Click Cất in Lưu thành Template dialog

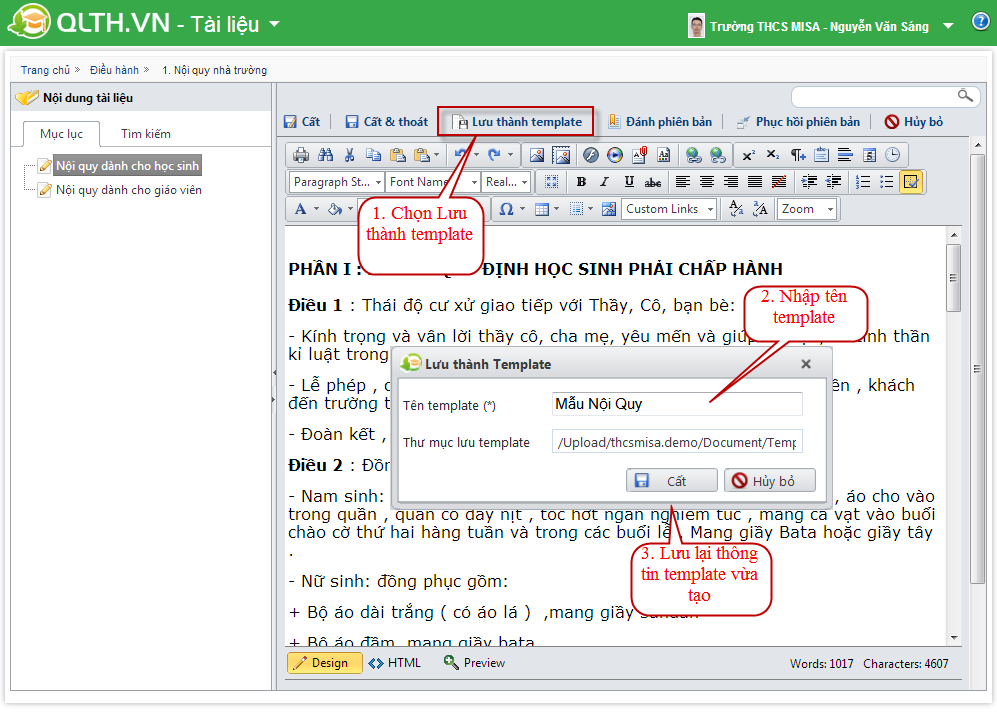(x=671, y=481)
